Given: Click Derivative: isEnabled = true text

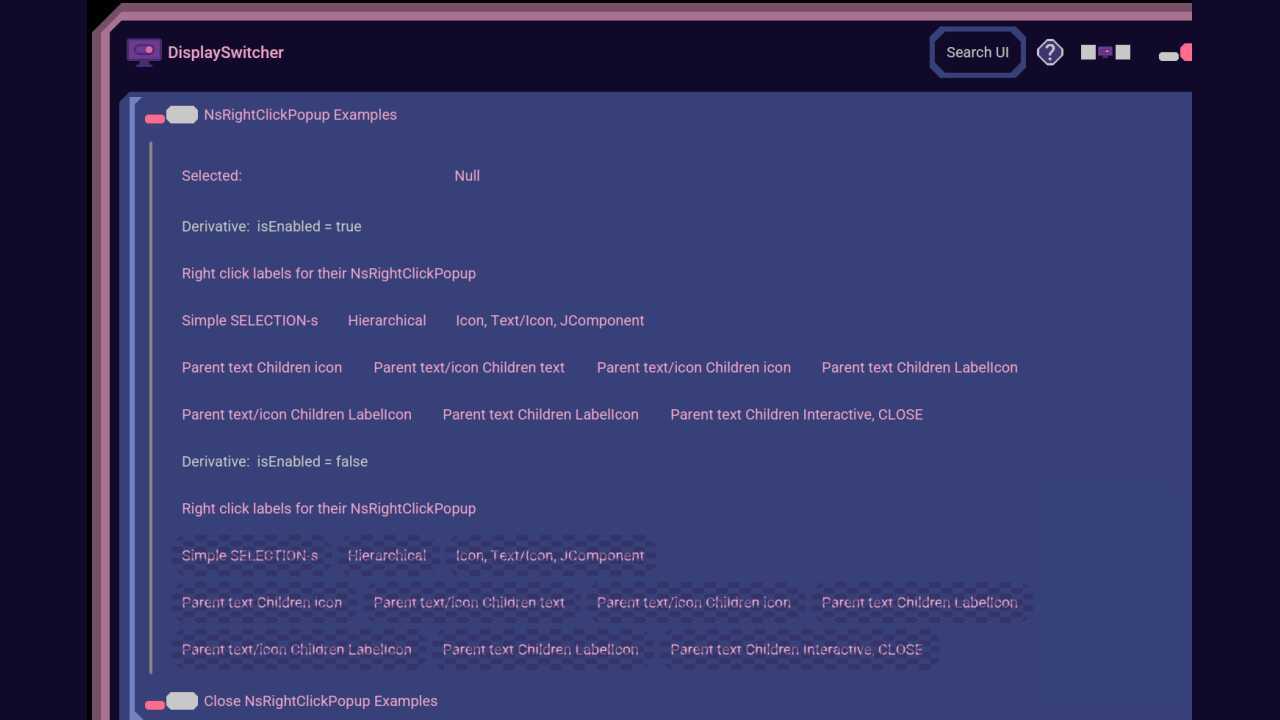Looking at the screenshot, I should (272, 227).
